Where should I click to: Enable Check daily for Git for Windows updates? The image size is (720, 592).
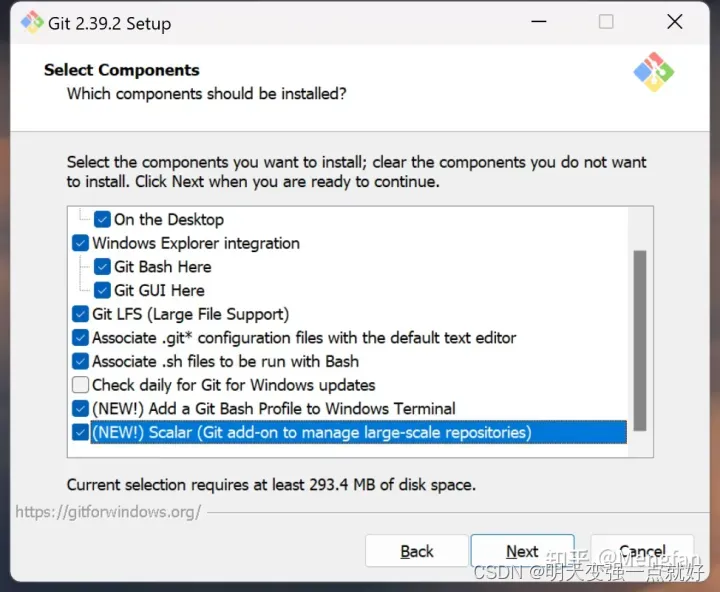(80, 385)
